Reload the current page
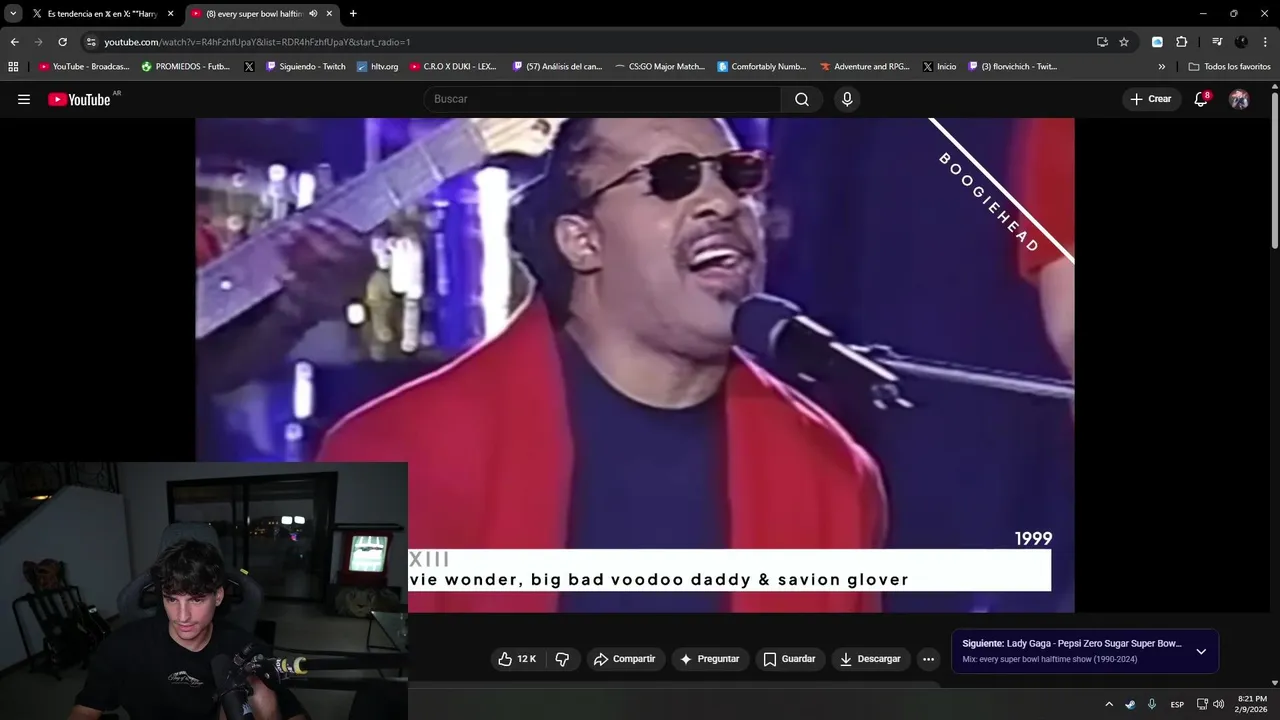This screenshot has width=1280, height=720. [x=62, y=42]
